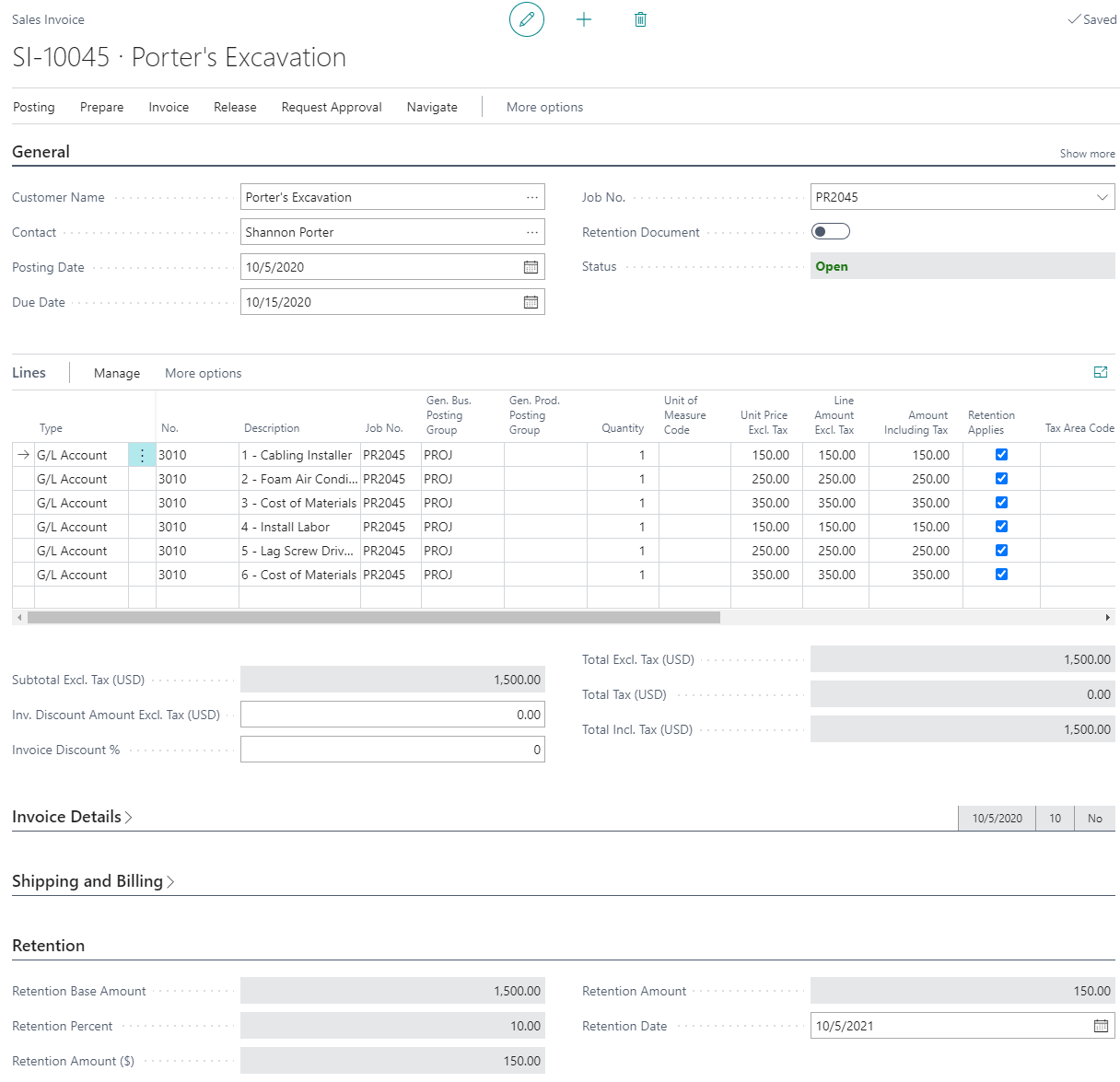
Task: Click the trash can delete icon
Action: click(x=640, y=19)
